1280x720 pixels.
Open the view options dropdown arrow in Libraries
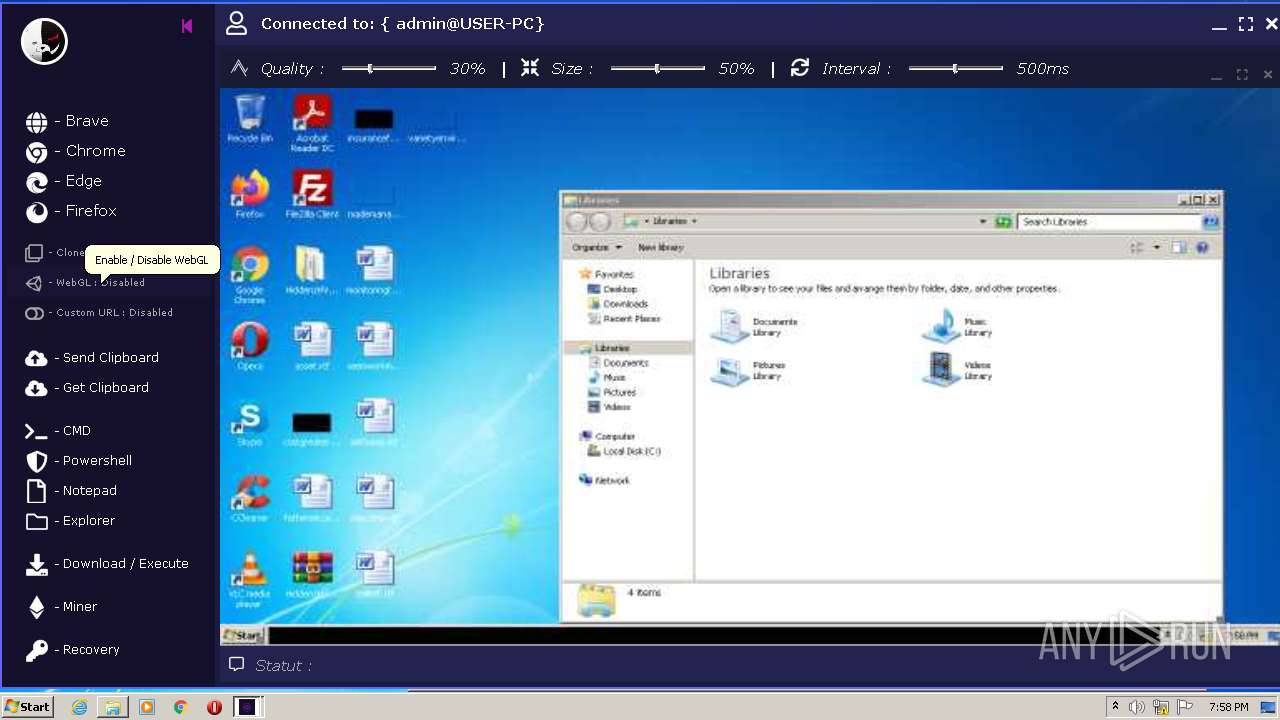coord(1157,247)
